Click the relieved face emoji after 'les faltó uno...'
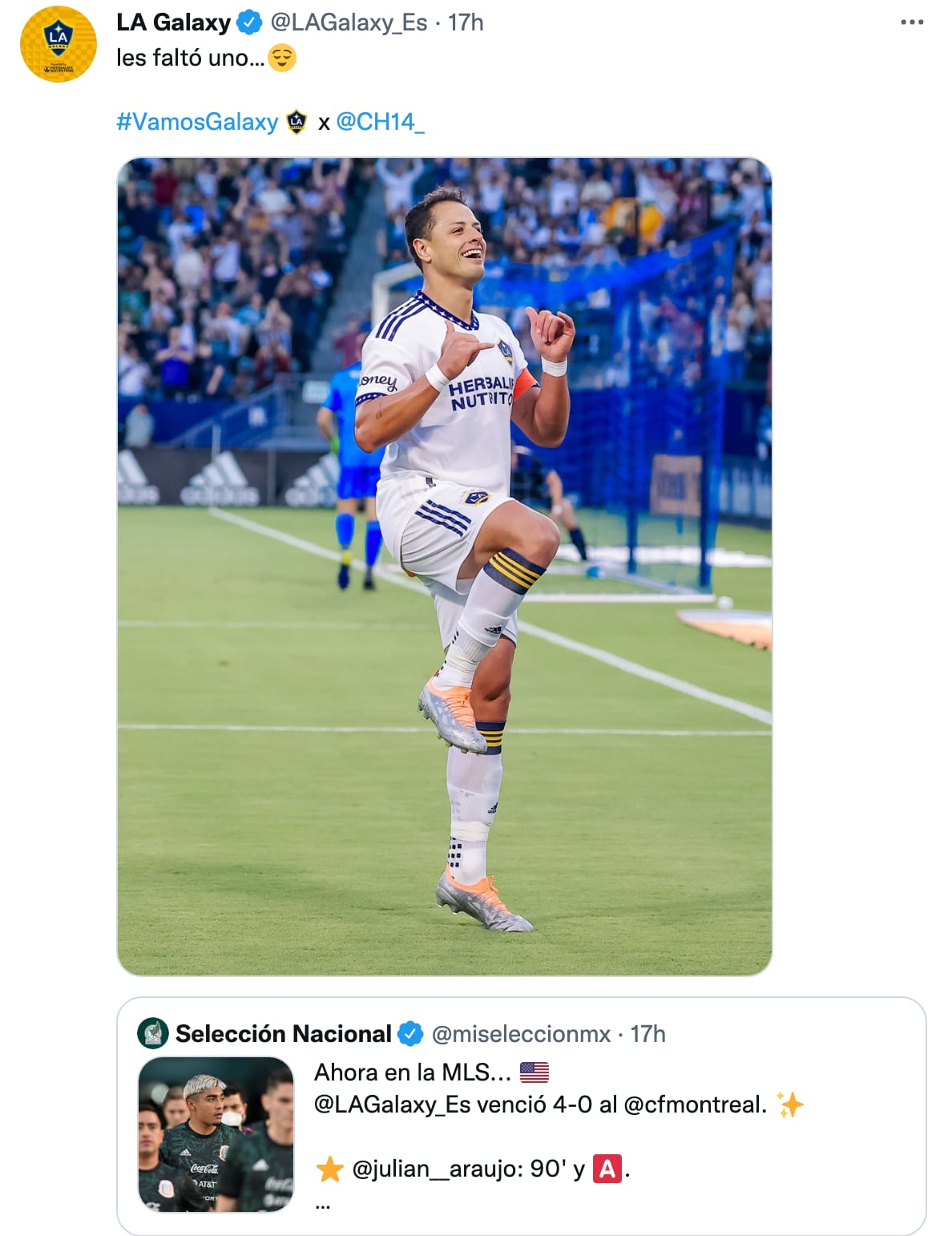Screen dimensions: 952x1236 pos(282,58)
